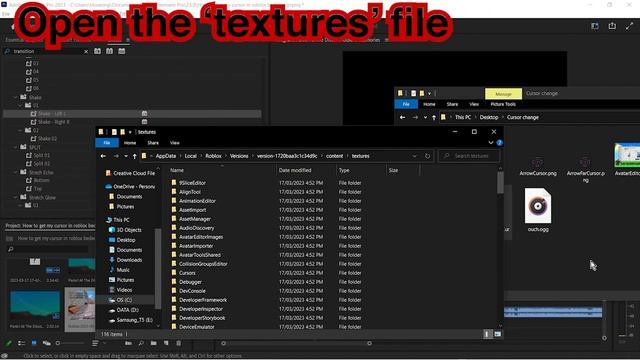
Task: Click Back arrow in textures Explorer window
Action: [103, 156]
